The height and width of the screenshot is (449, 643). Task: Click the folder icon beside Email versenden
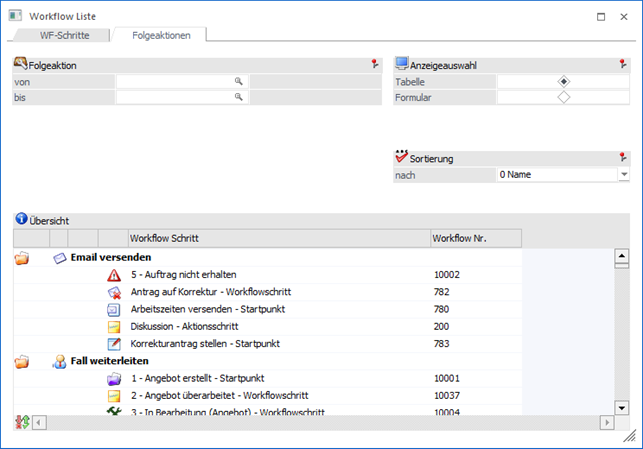tap(22, 257)
